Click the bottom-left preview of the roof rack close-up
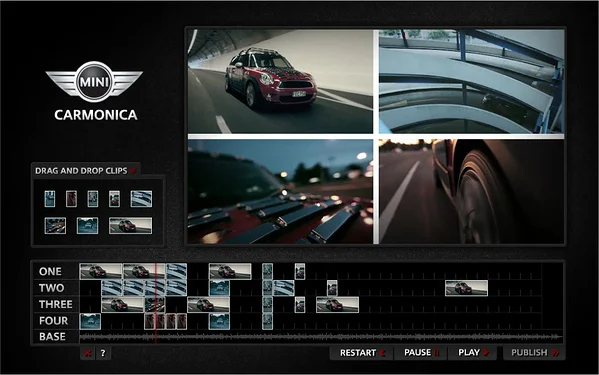Viewport: 599px width, 375px height. (280, 191)
